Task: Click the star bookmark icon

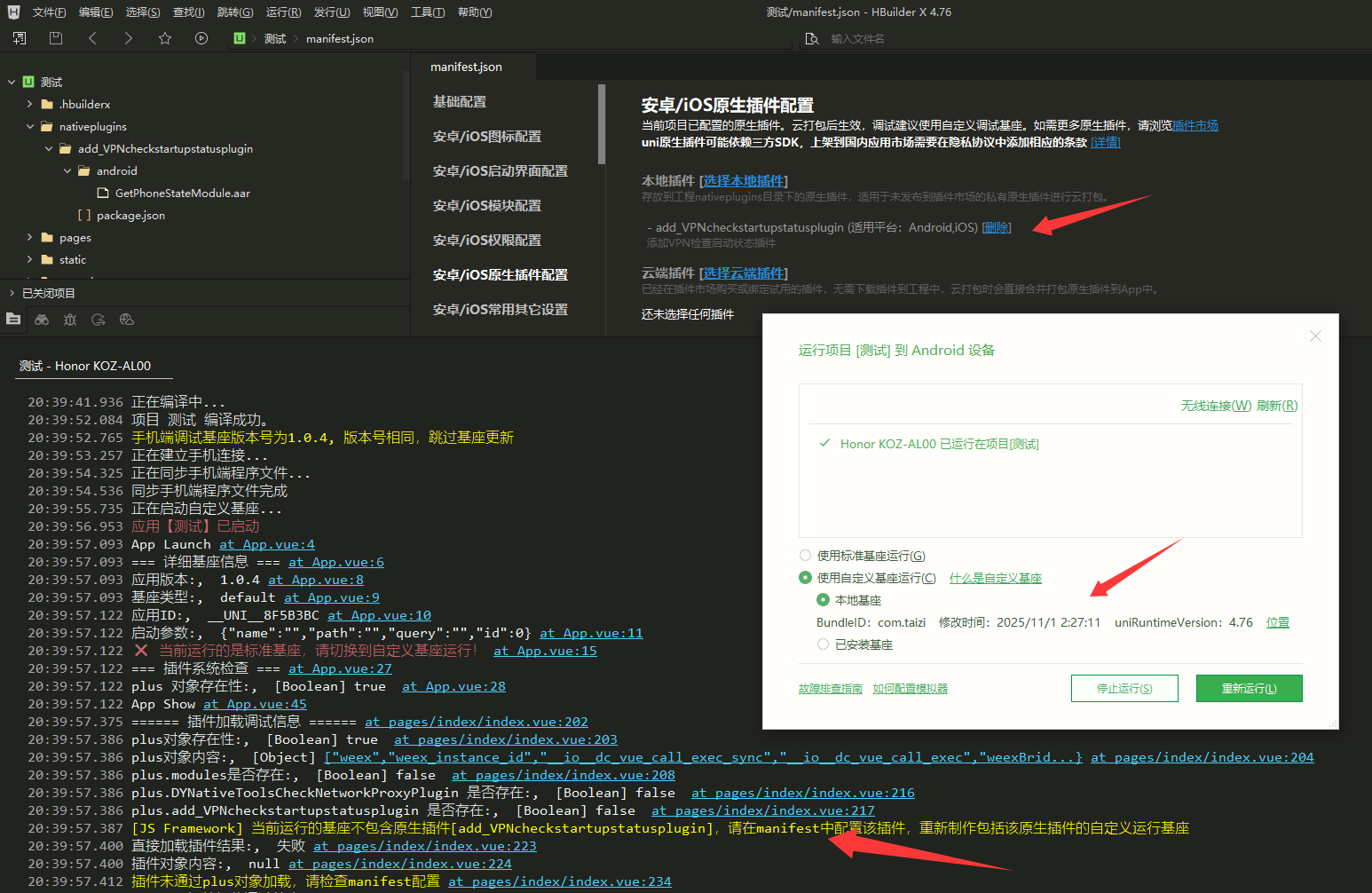Action: tap(165, 38)
